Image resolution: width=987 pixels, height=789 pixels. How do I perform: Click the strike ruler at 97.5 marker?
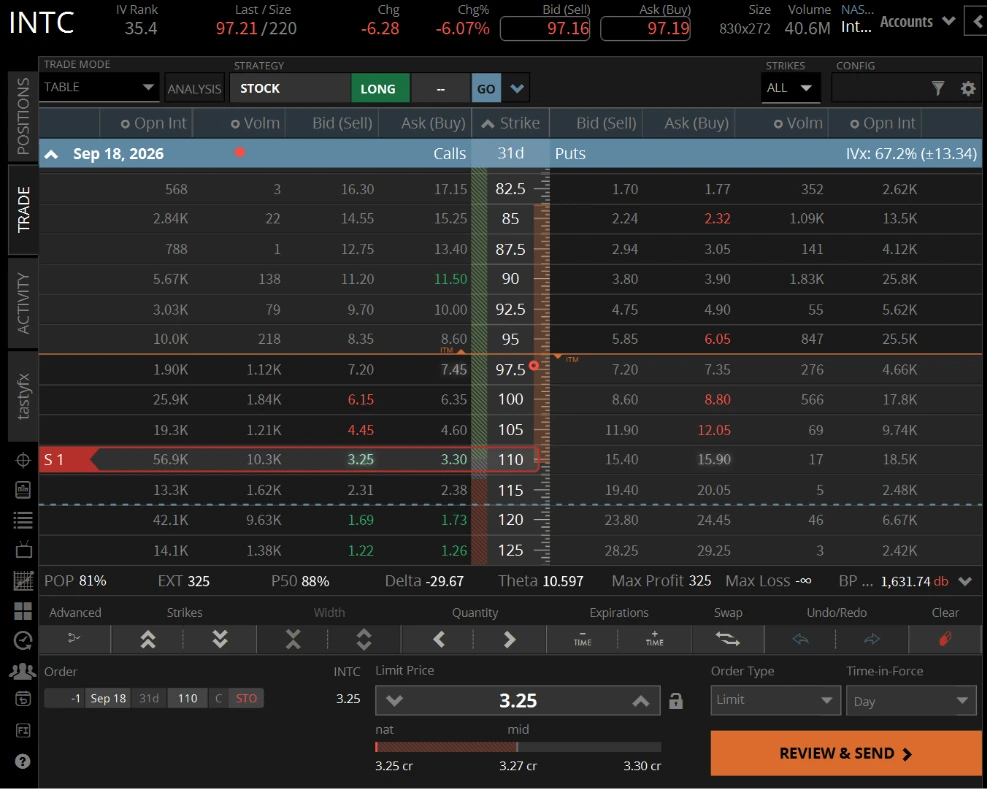[x=534, y=366]
